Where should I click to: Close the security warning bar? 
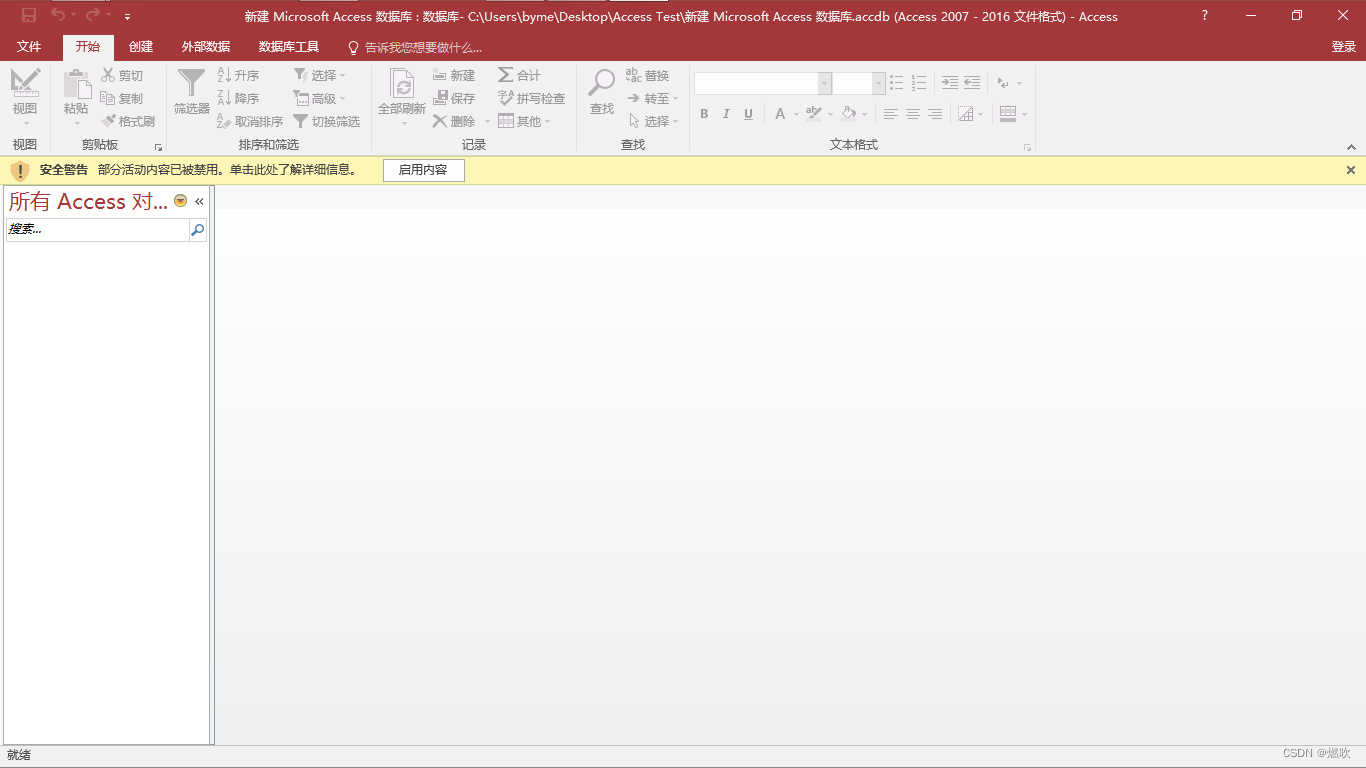[1351, 170]
